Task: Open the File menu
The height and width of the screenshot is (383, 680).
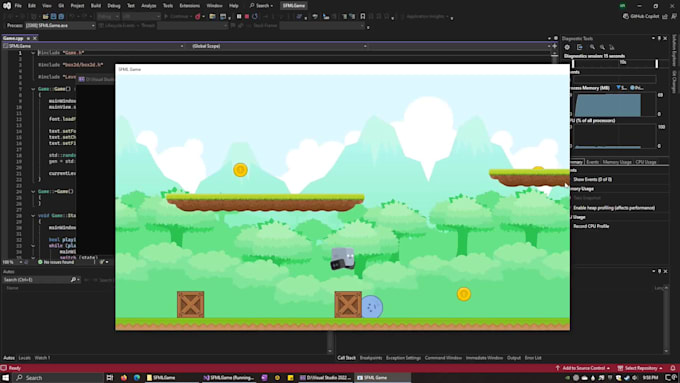Action: pos(18,6)
